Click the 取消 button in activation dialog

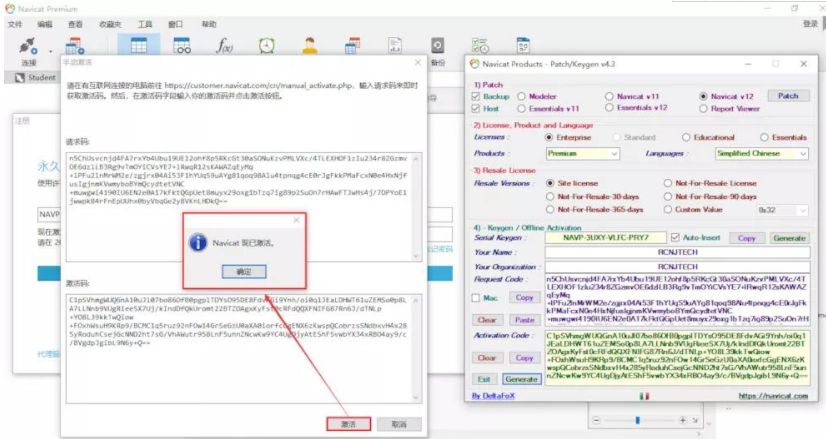399,424
